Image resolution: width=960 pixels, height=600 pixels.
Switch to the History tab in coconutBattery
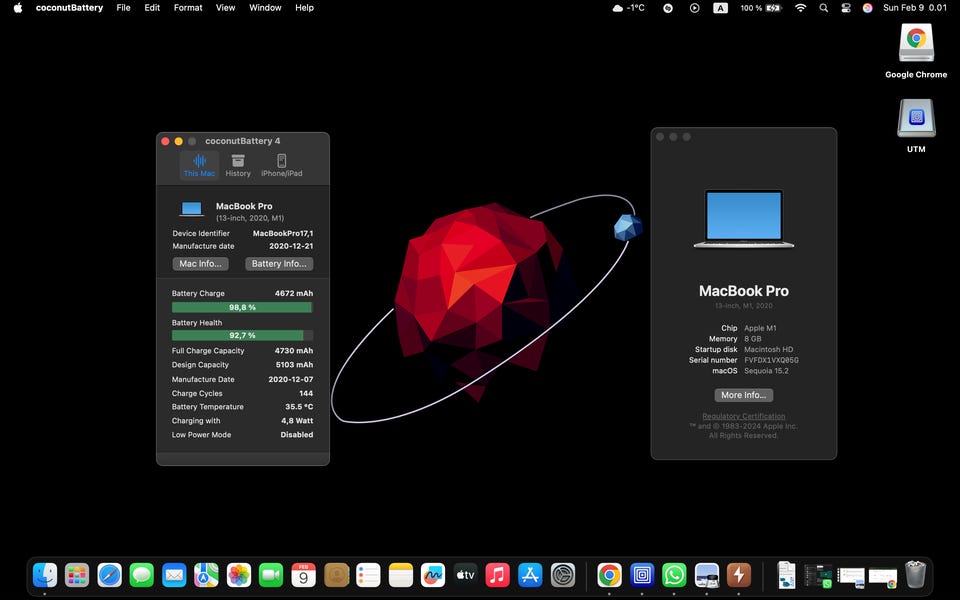click(238, 165)
